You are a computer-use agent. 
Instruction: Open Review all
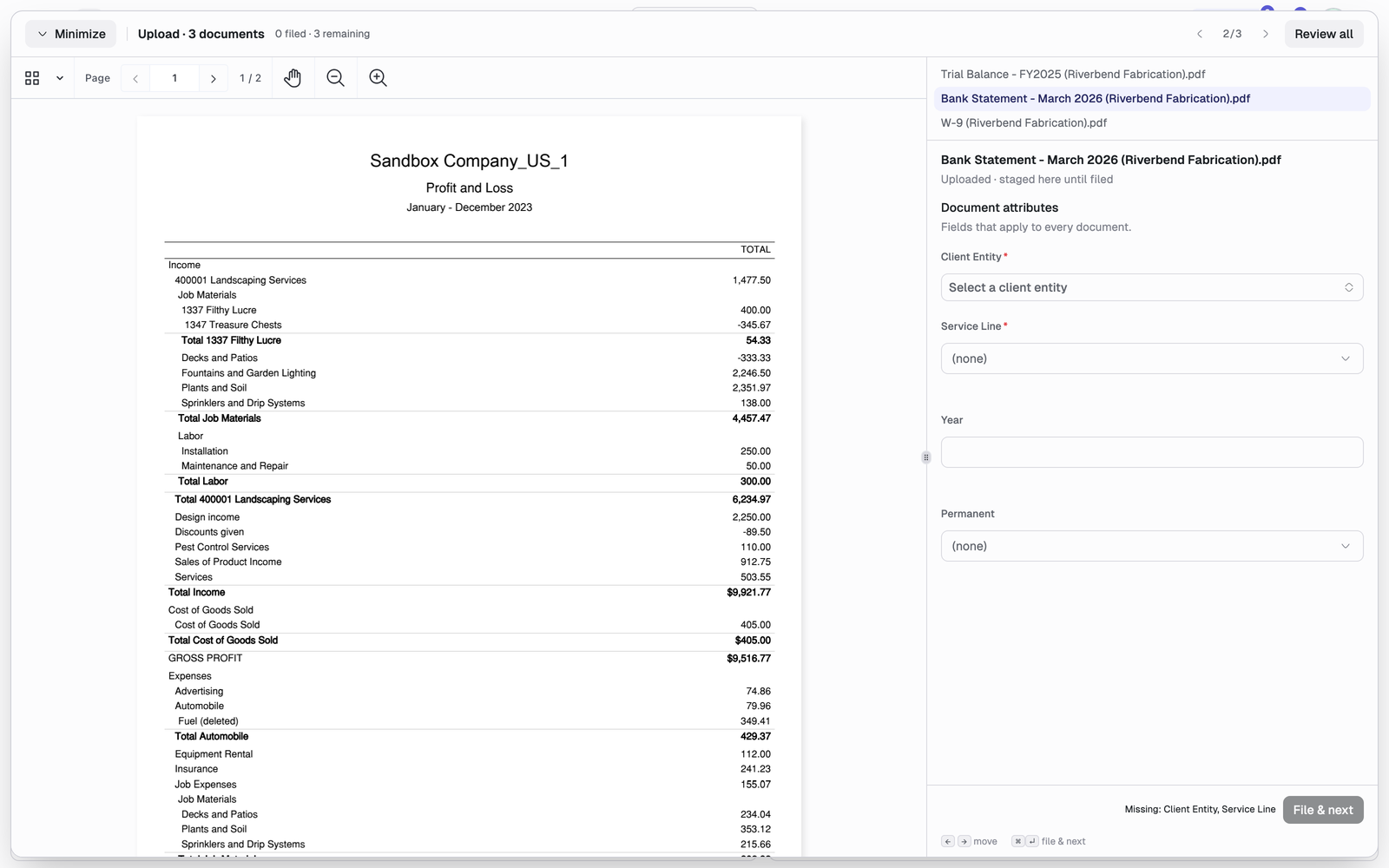(x=1324, y=34)
